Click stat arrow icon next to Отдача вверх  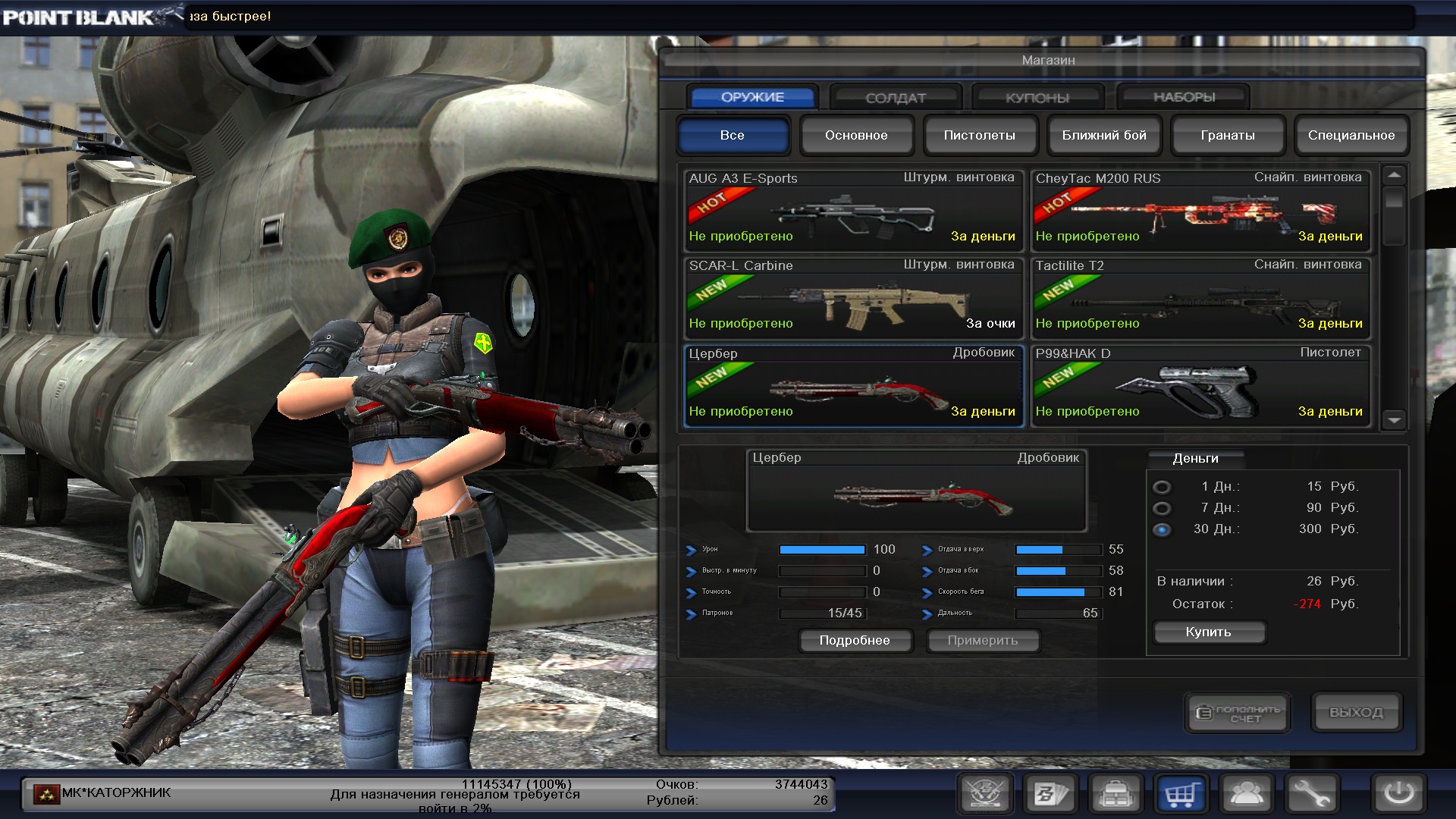pos(927,550)
